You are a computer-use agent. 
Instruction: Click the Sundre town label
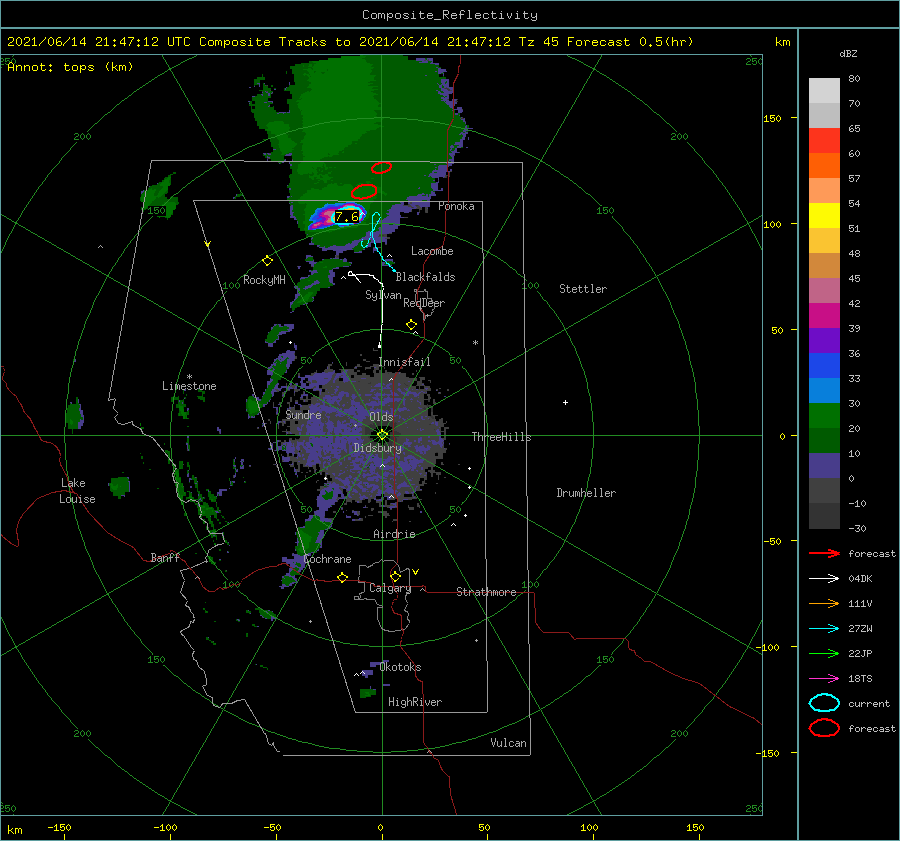point(304,414)
